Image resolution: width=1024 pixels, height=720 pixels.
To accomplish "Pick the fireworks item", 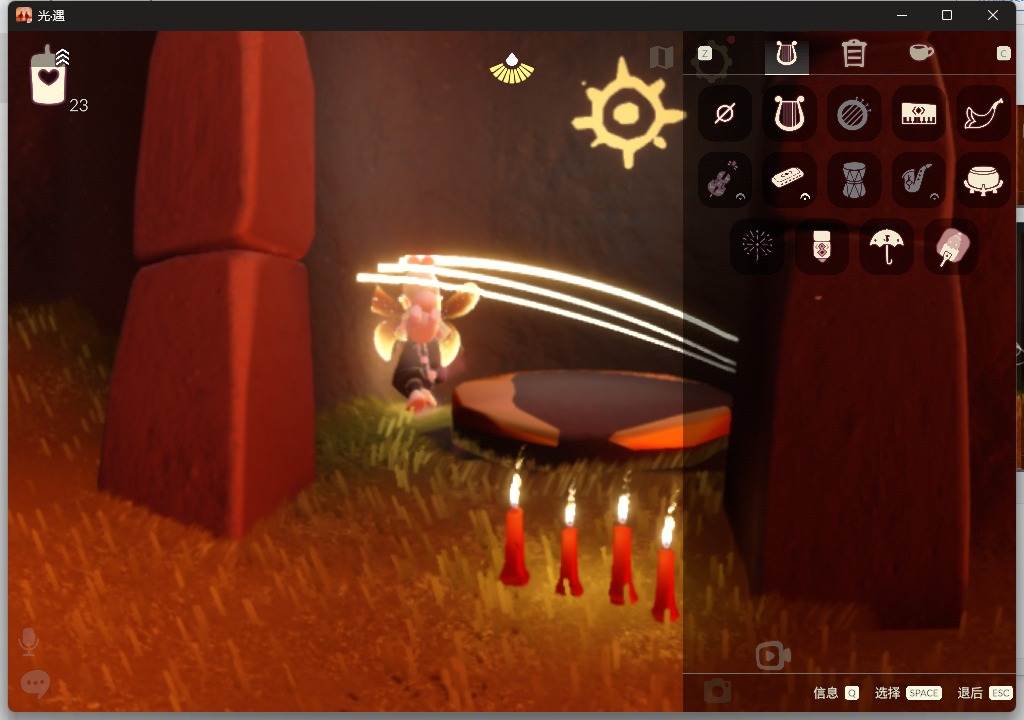I will click(757, 246).
